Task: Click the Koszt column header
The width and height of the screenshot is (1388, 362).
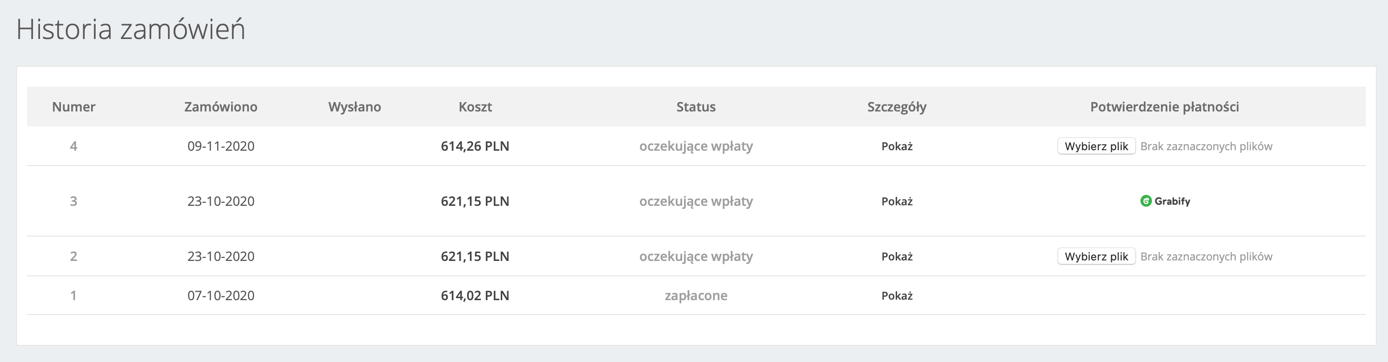Action: point(475,107)
